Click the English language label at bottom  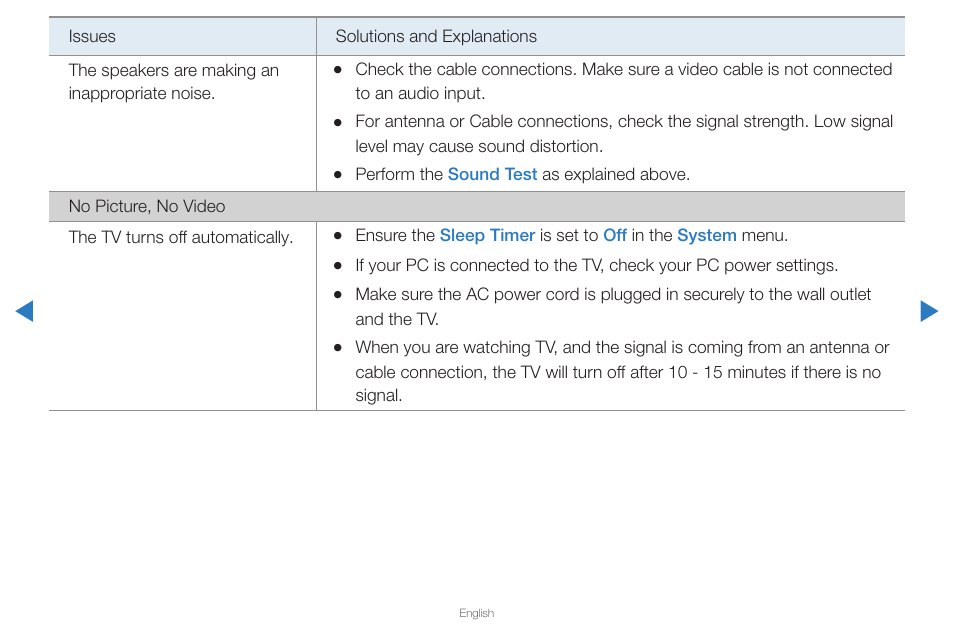tap(476, 613)
